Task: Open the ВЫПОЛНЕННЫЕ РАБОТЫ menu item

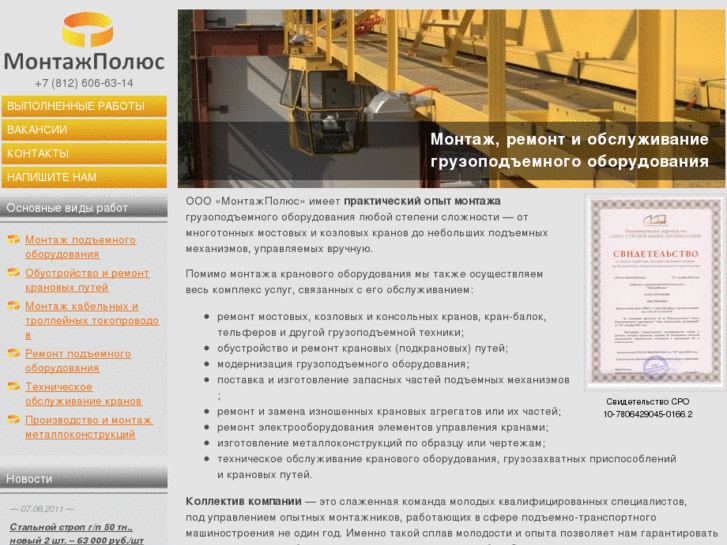Action: 84,106
